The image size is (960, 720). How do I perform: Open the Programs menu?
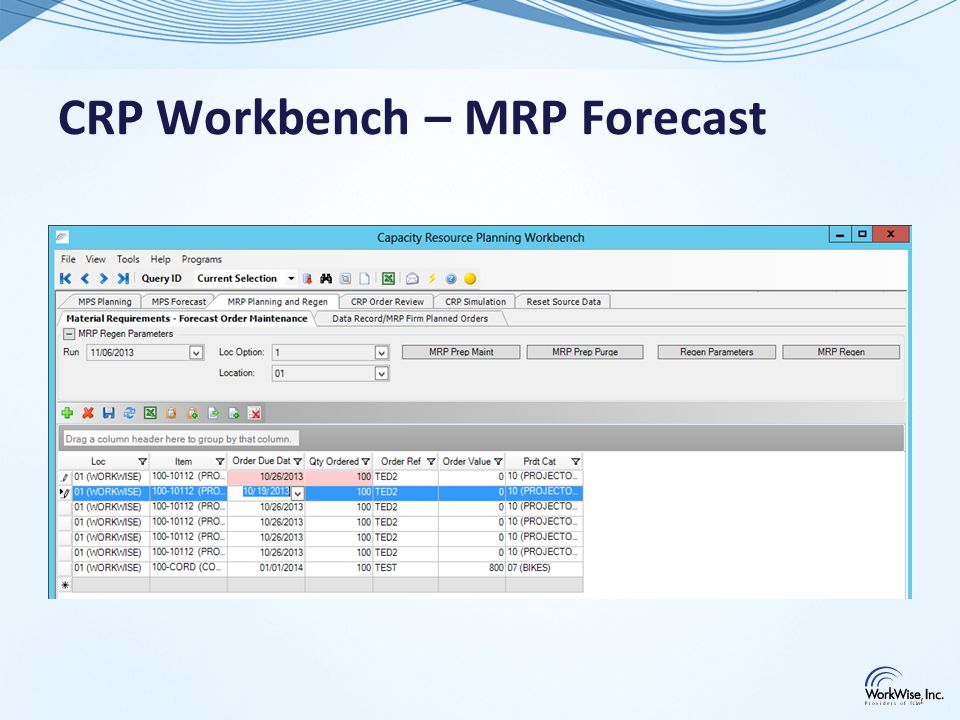pyautogui.click(x=201, y=259)
